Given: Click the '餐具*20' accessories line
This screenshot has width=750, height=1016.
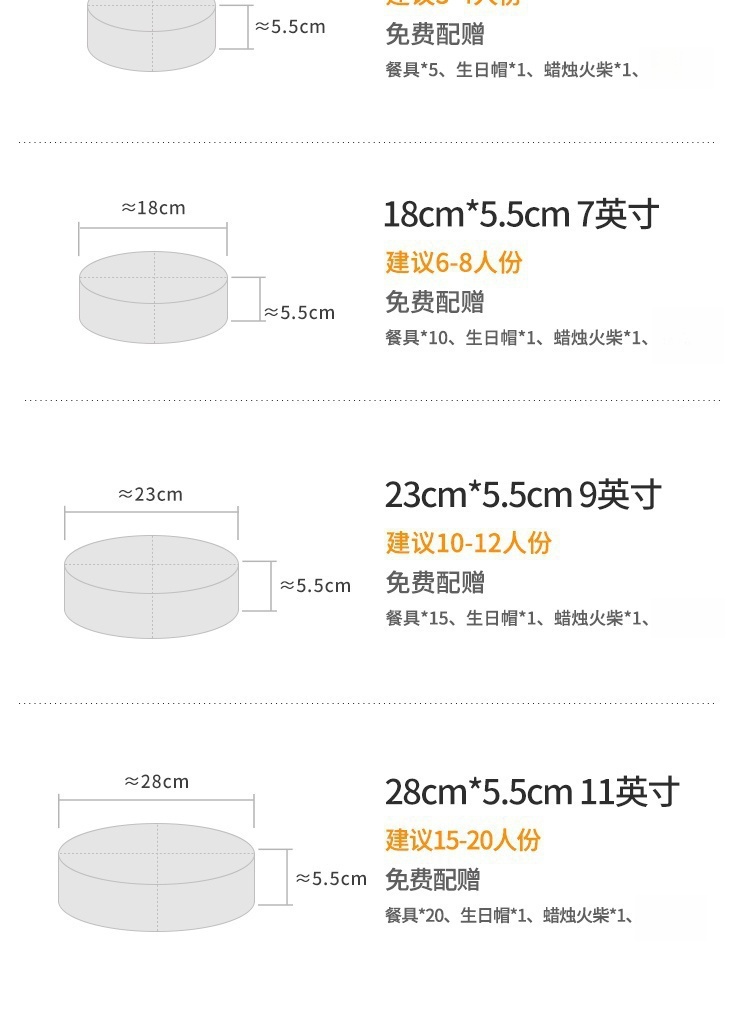Looking at the screenshot, I should tap(509, 915).
